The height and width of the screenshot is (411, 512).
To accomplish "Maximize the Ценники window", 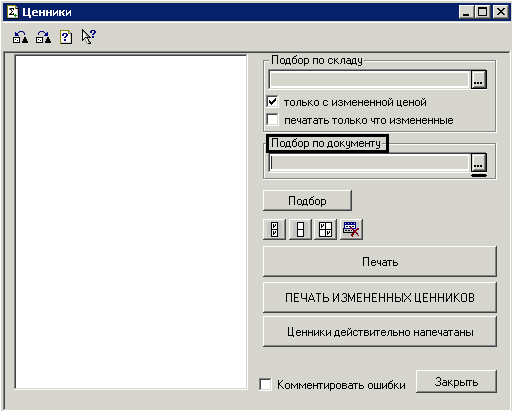I will click(482, 12).
